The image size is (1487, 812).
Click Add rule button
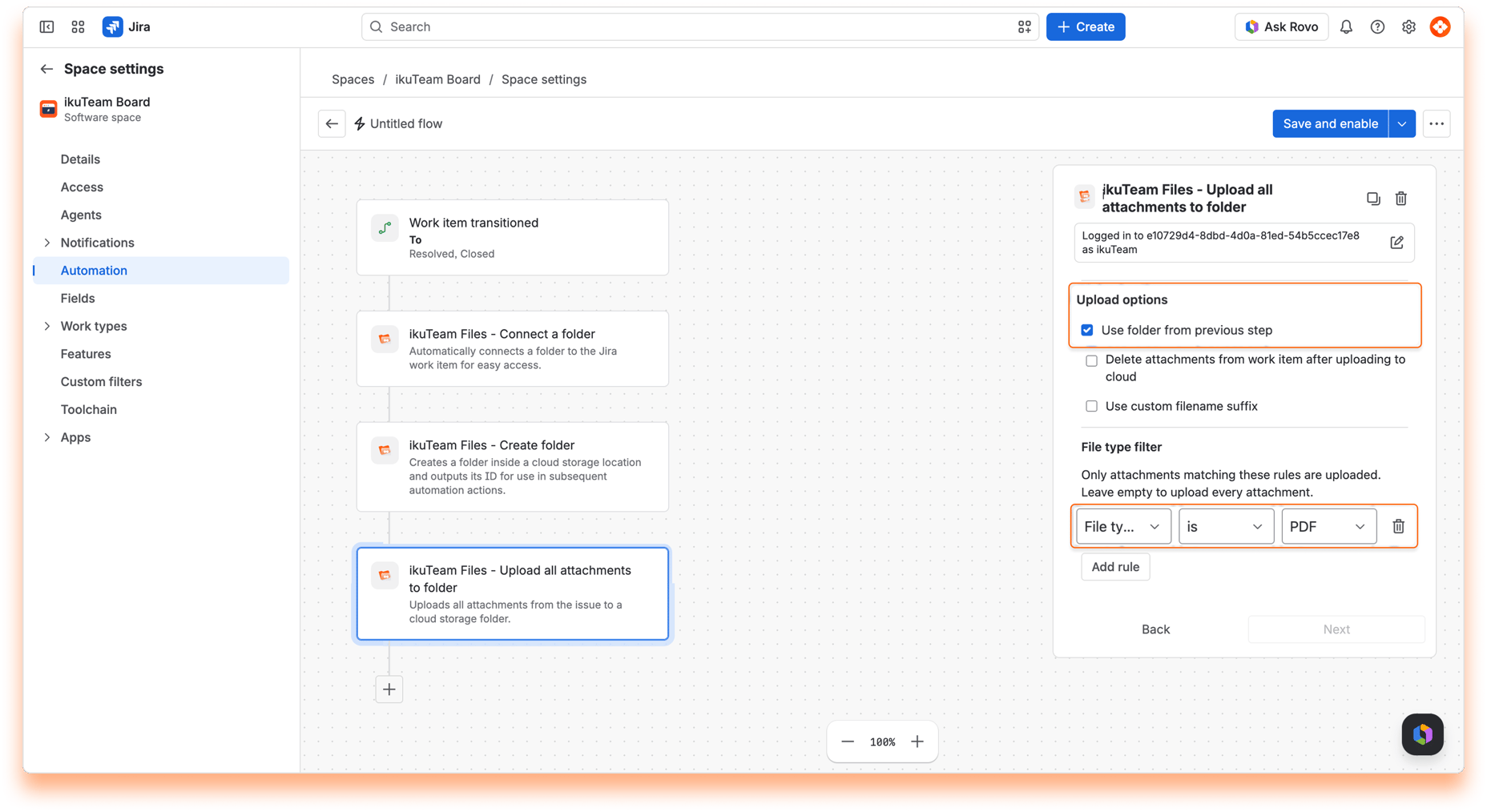(1115, 567)
